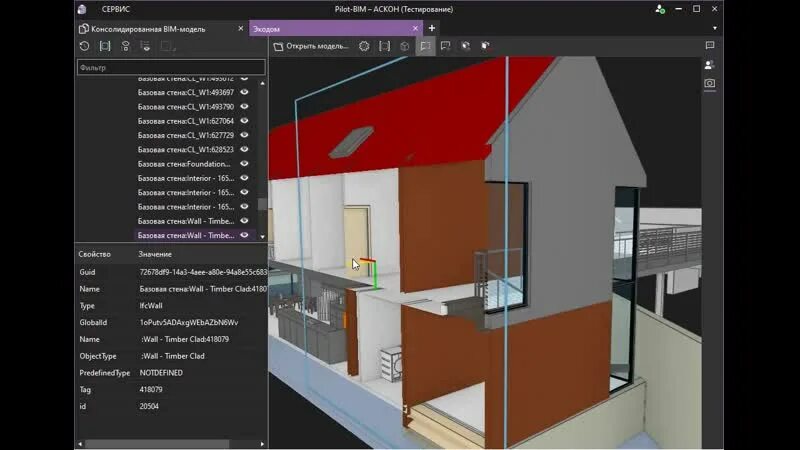
Task: Toggle visibility of Foundation wall row
Action: pos(244,164)
